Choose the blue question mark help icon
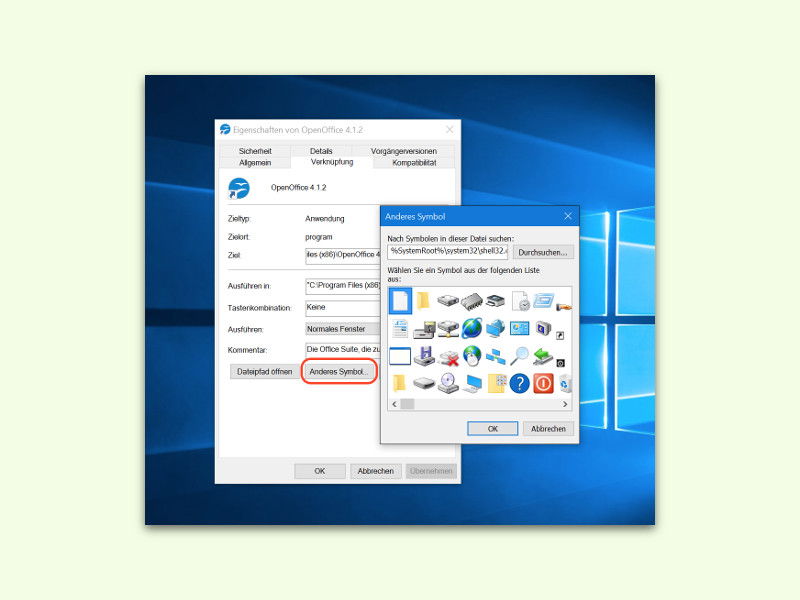This screenshot has height=600, width=800. point(519,383)
